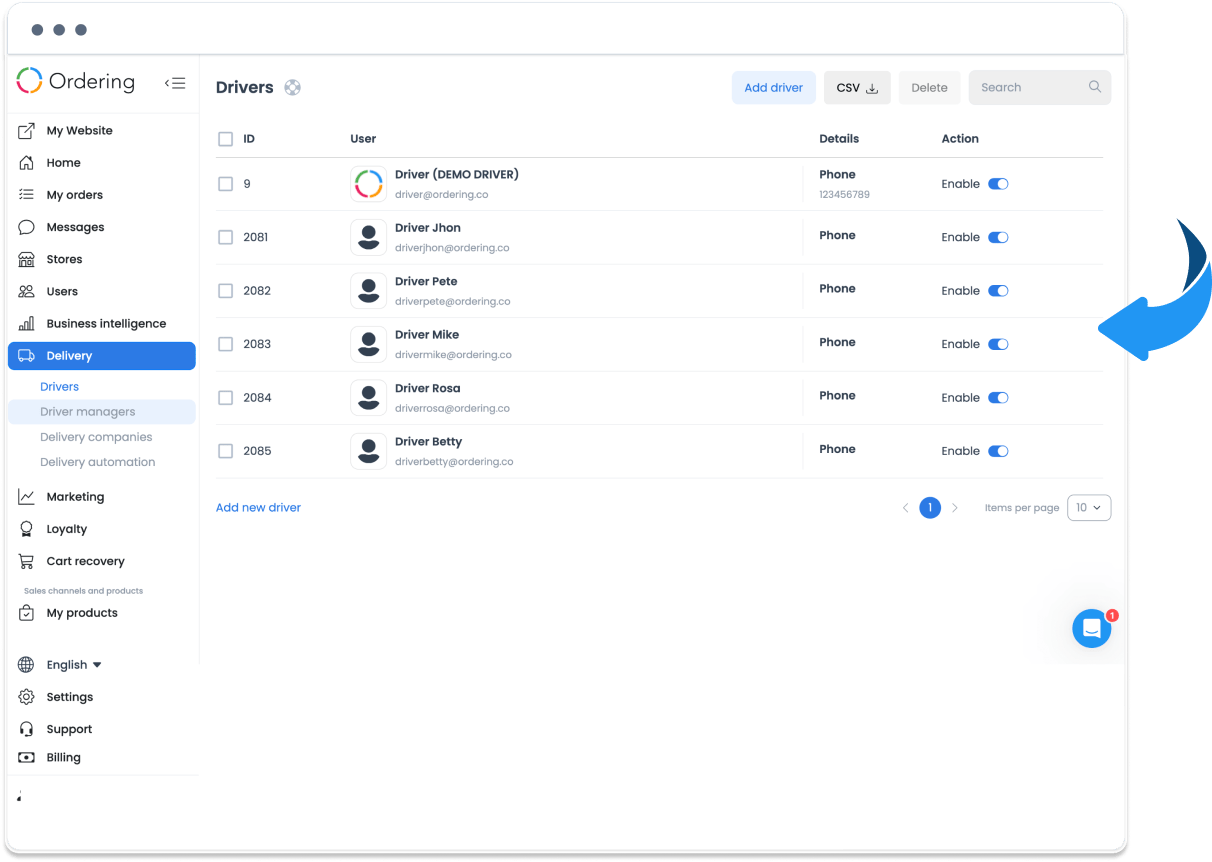
Task: Open the Driver Pete name entry
Action: [x=426, y=281]
